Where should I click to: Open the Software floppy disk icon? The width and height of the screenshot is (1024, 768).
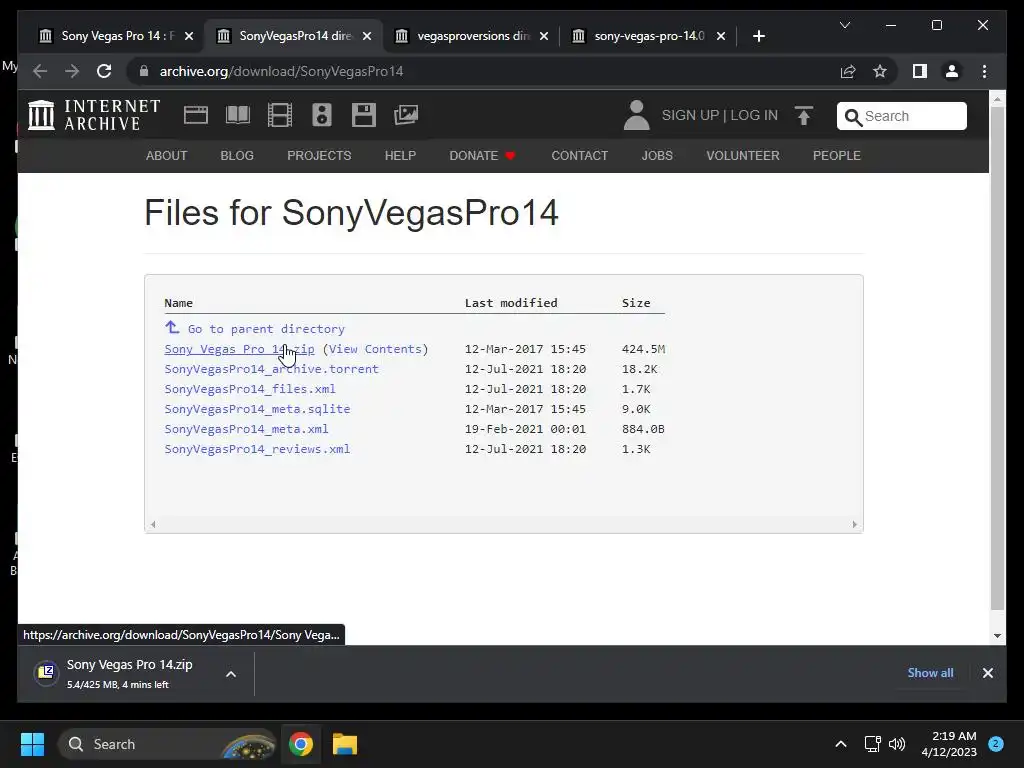[x=364, y=115]
